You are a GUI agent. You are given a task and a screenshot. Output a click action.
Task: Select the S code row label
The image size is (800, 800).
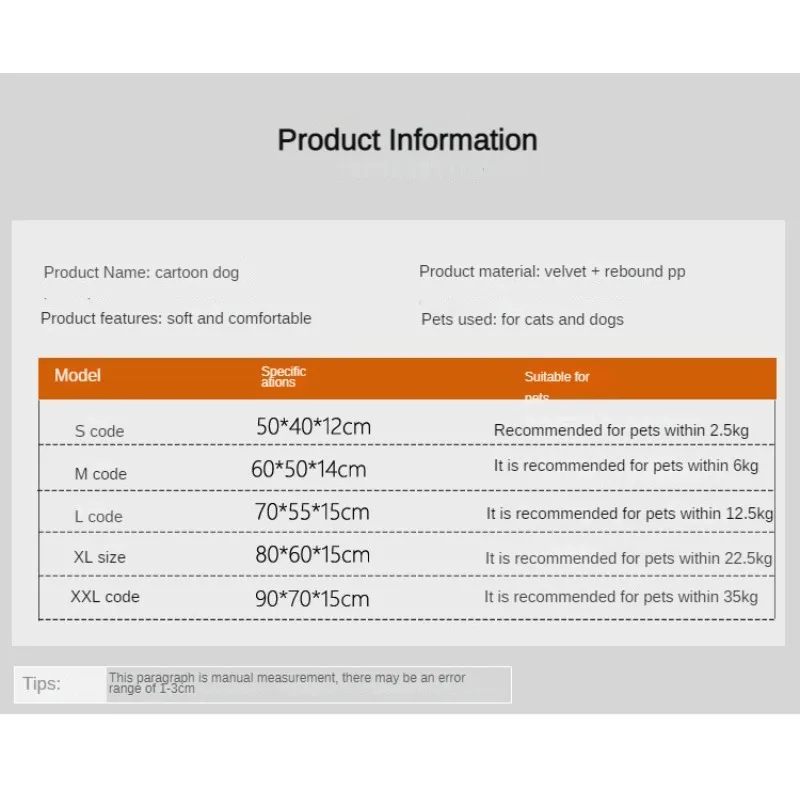point(99,431)
